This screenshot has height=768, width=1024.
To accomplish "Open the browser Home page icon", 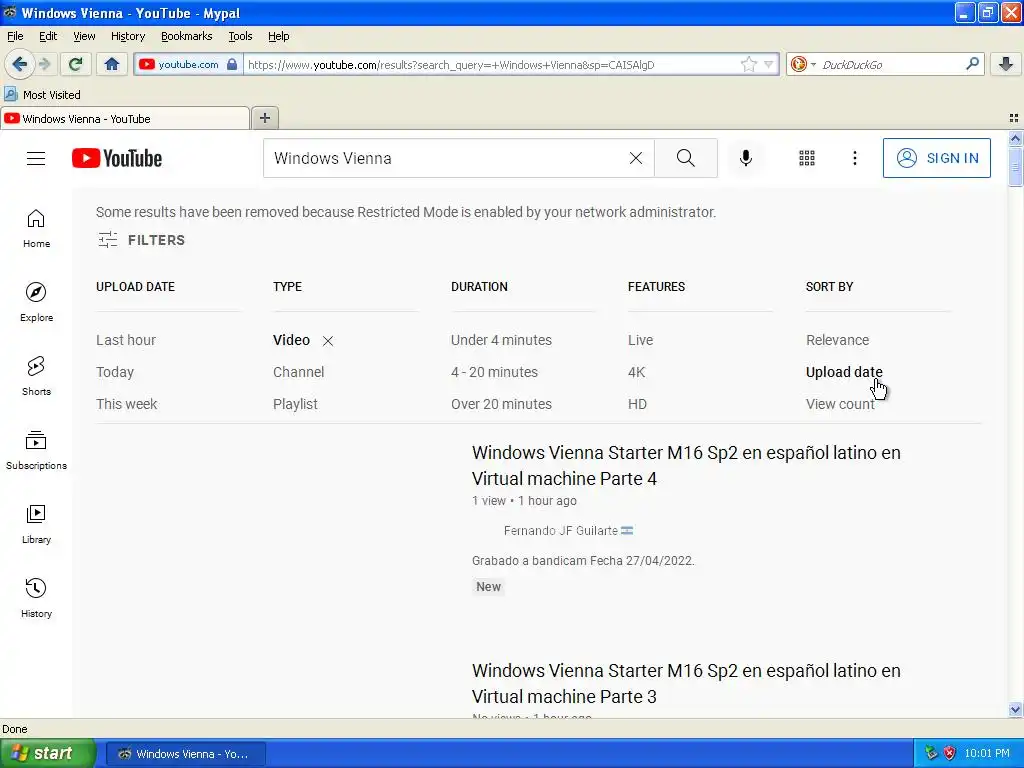I will point(112,64).
